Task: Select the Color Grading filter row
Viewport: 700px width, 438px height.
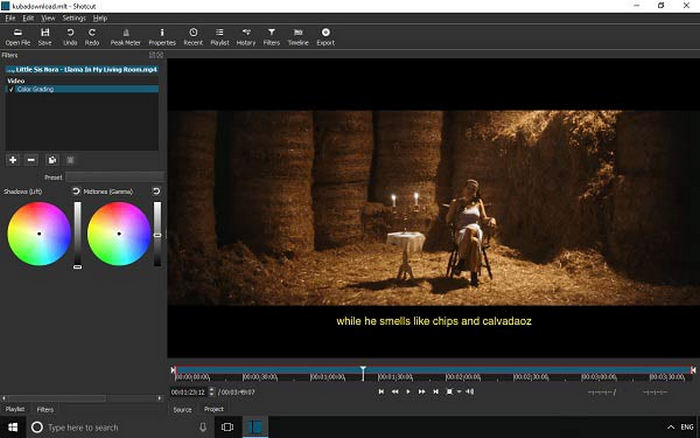Action: 82,89
